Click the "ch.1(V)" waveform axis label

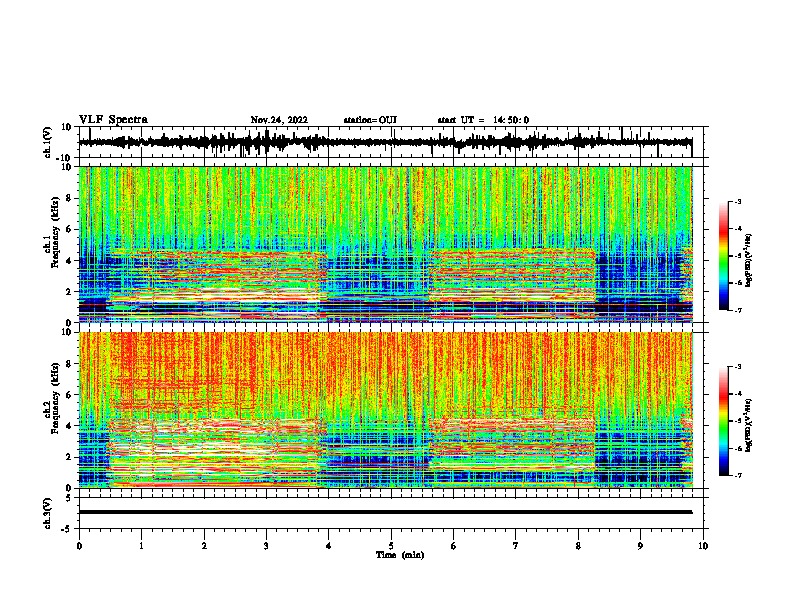[x=48, y=142]
